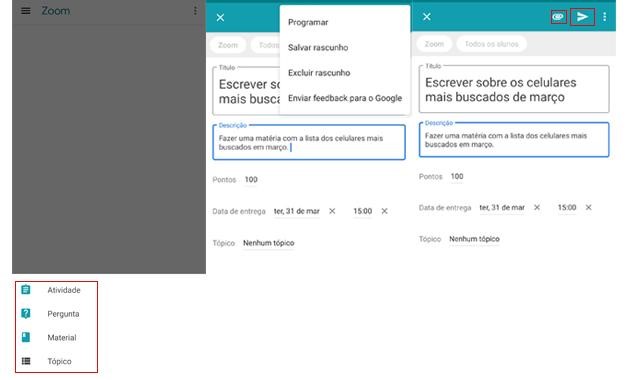628x380 pixels.
Task: Open the hamburger menu next to Zoom
Action: 26,11
